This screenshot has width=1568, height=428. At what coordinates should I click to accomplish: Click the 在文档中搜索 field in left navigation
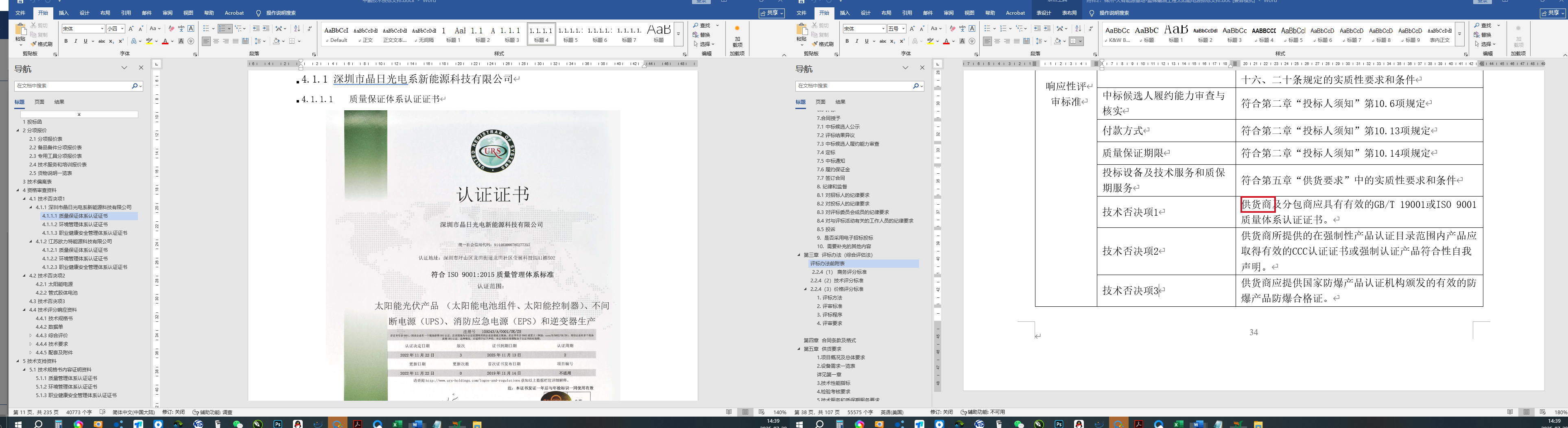(x=73, y=86)
